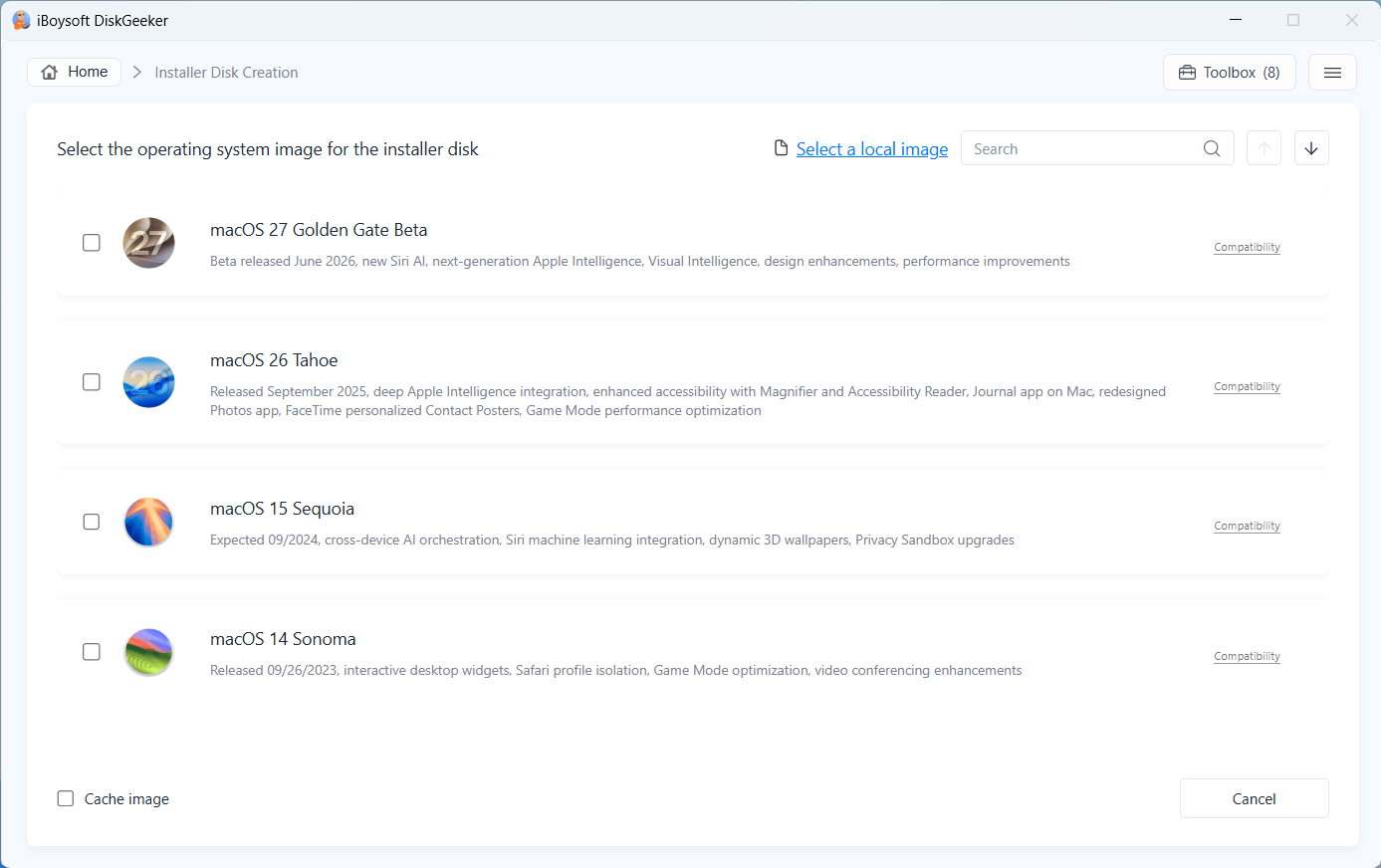Select the macOS 15 Sequoia checkbox
1381x868 pixels.
pyautogui.click(x=92, y=522)
